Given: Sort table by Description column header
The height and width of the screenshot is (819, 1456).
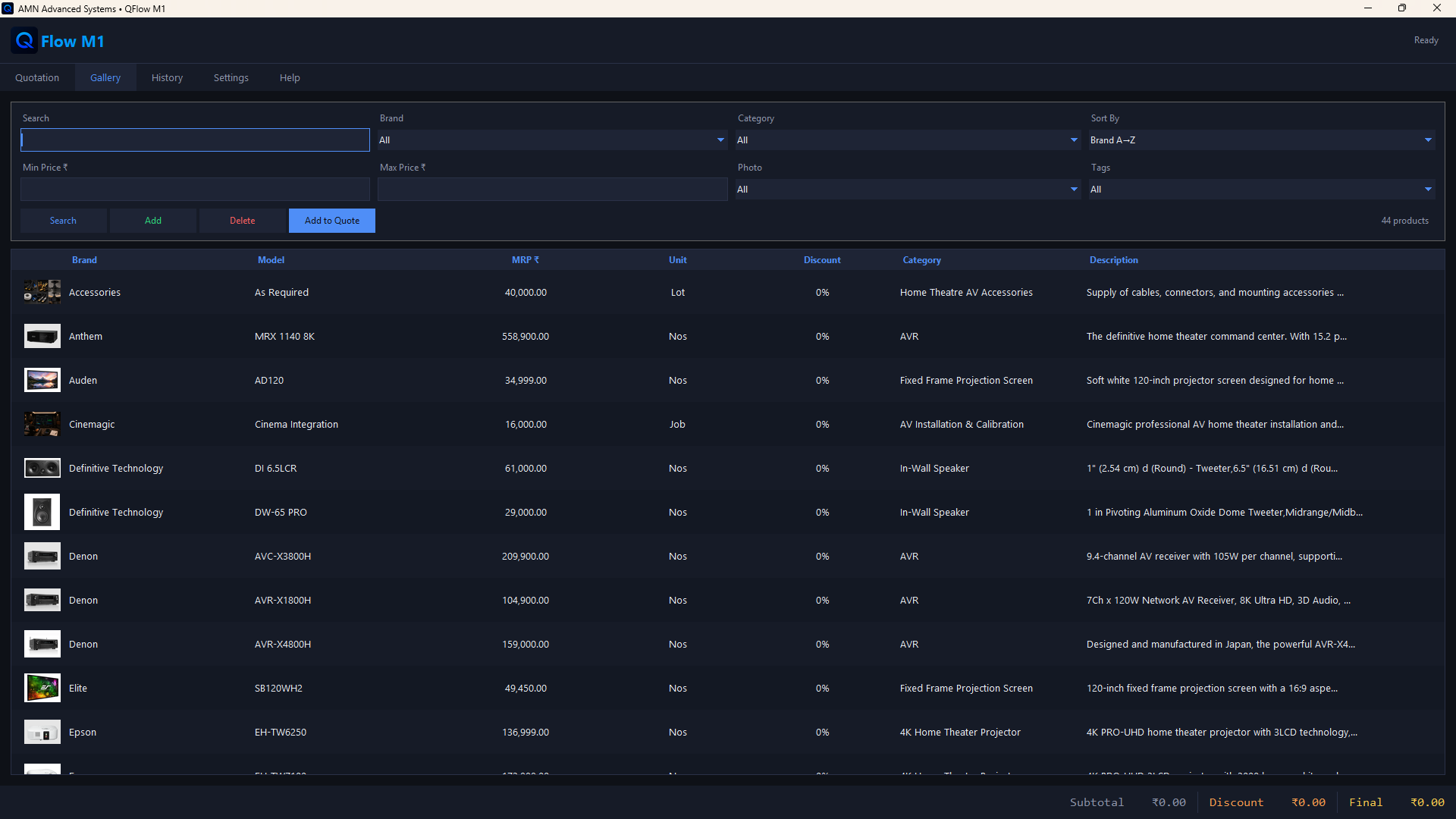Looking at the screenshot, I should [x=1114, y=260].
